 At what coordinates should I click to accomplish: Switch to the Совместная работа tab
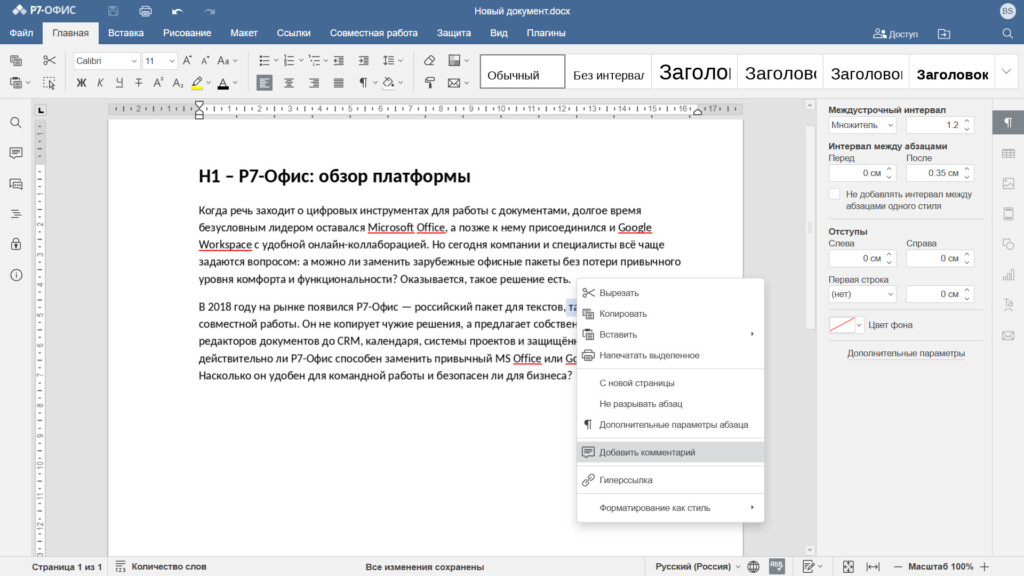point(374,33)
